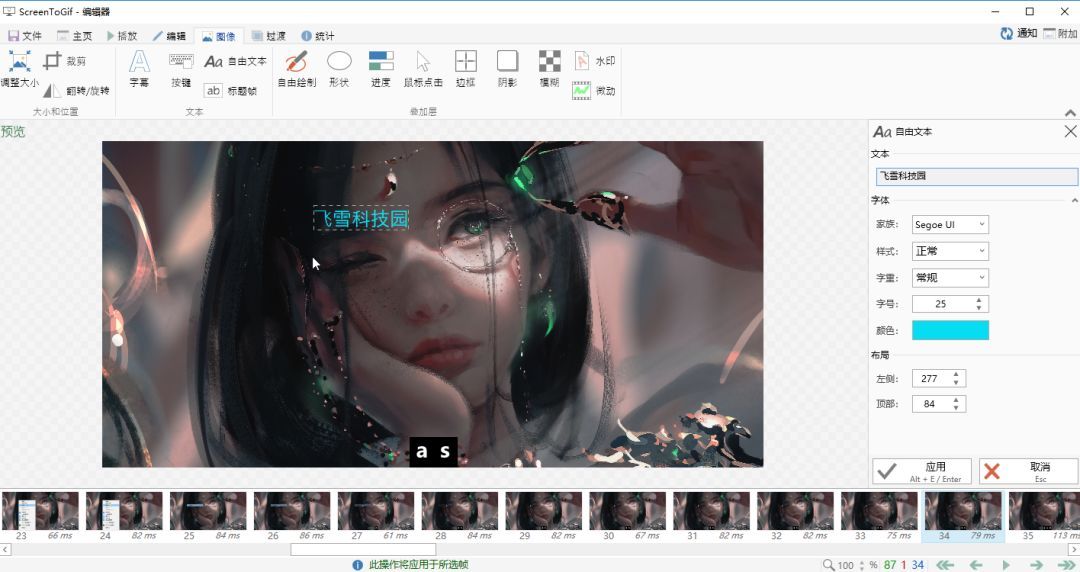
Task: Choose the 模糊 blur tool
Action: coord(549,69)
